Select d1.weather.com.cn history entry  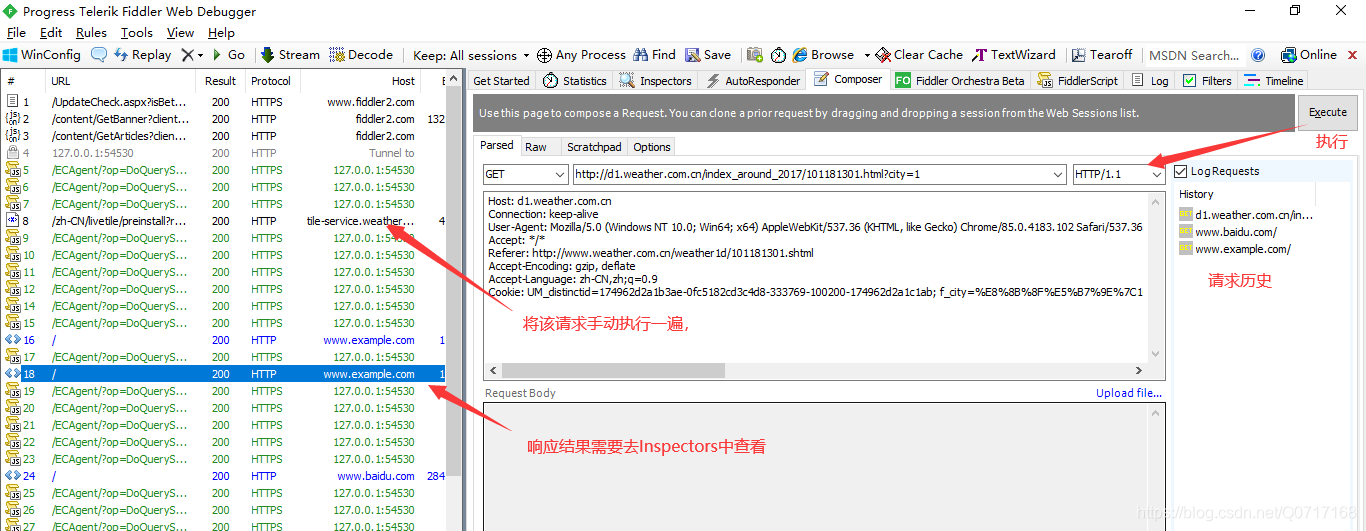(1246, 214)
